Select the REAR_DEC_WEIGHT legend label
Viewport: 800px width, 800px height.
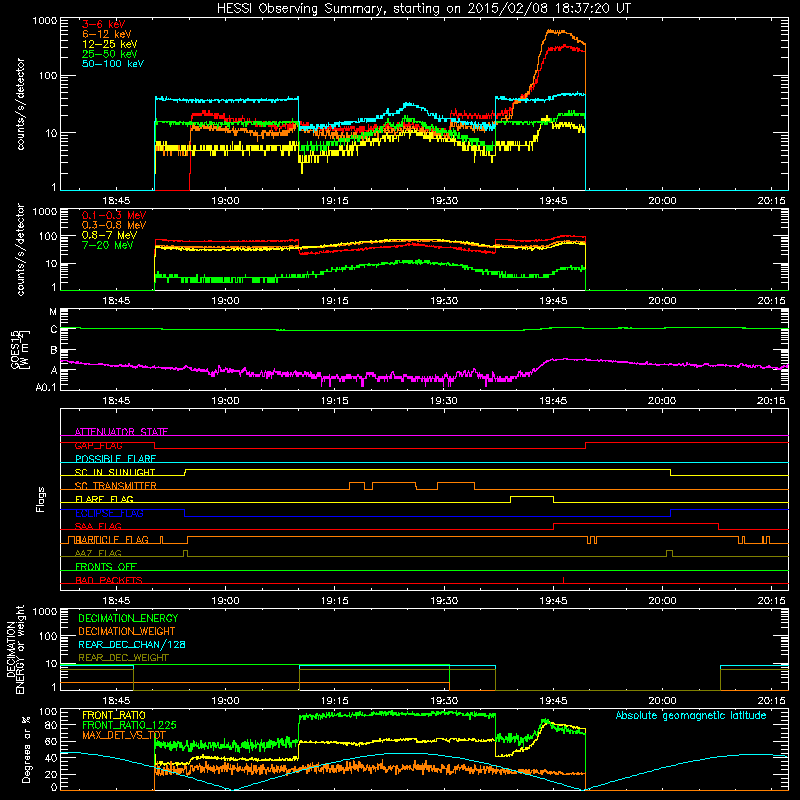coord(123,658)
